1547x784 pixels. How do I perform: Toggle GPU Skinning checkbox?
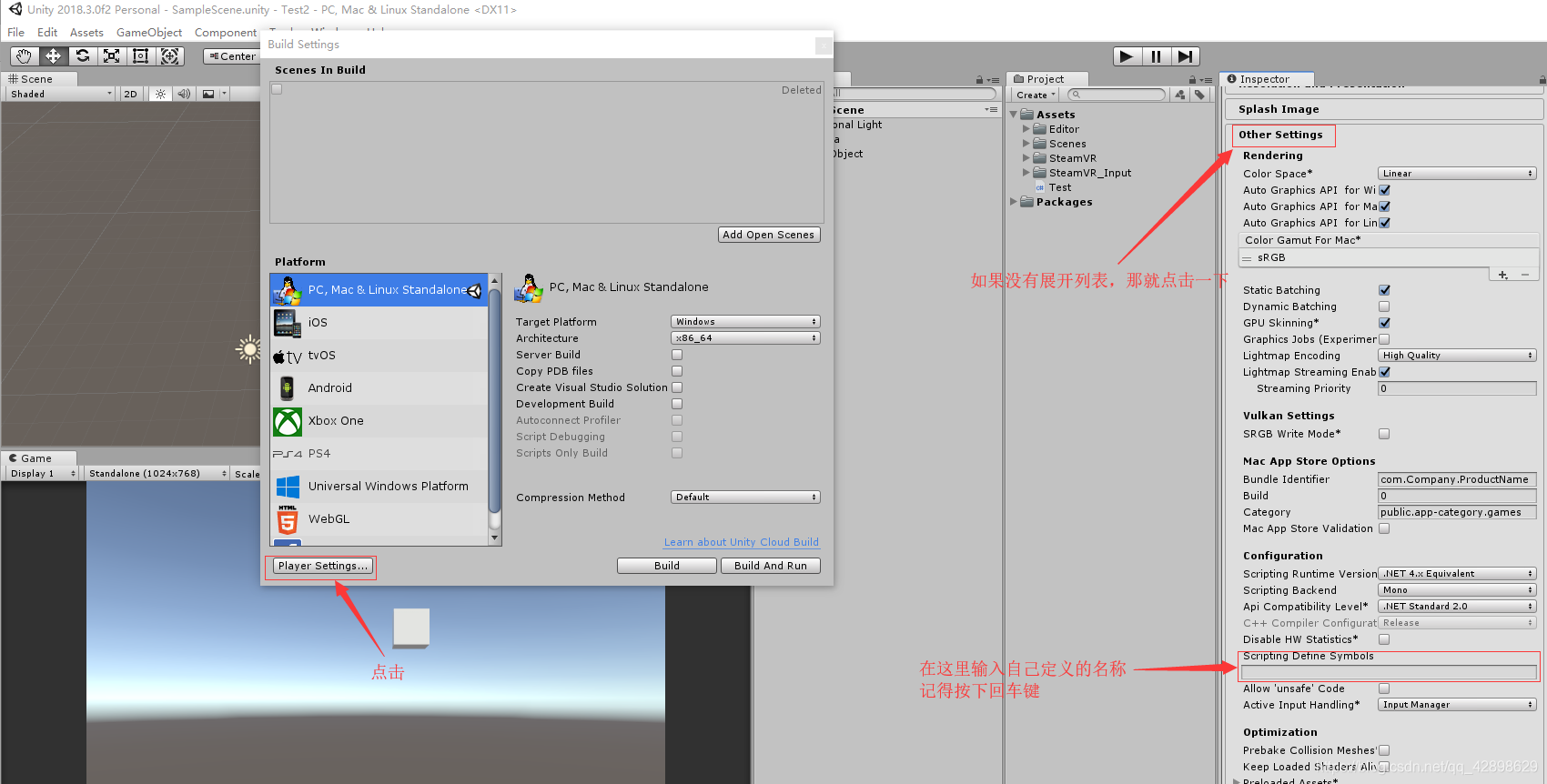1384,323
